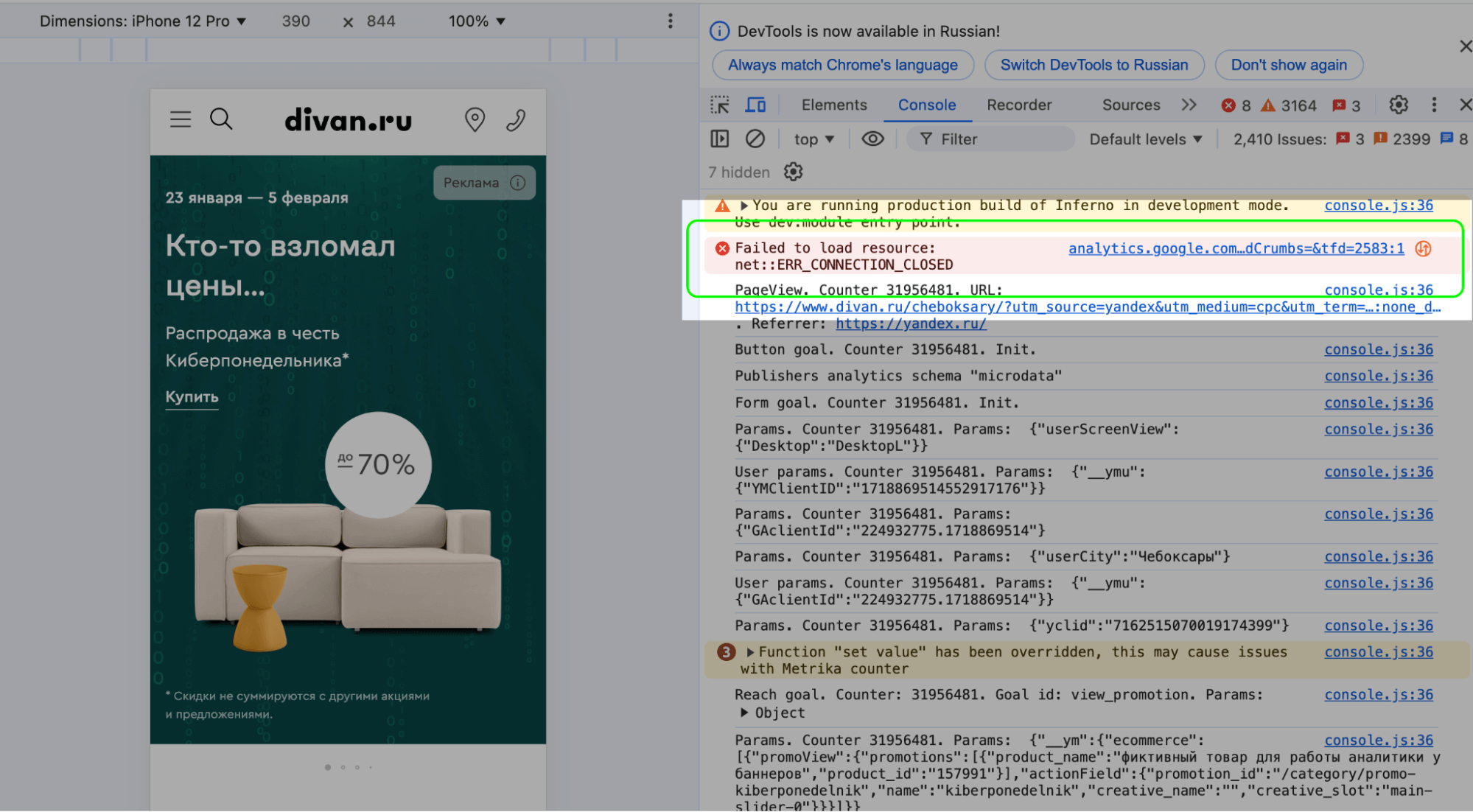Open console settings gear next to 7 hidden
The width and height of the screenshot is (1473, 812).
tap(793, 172)
